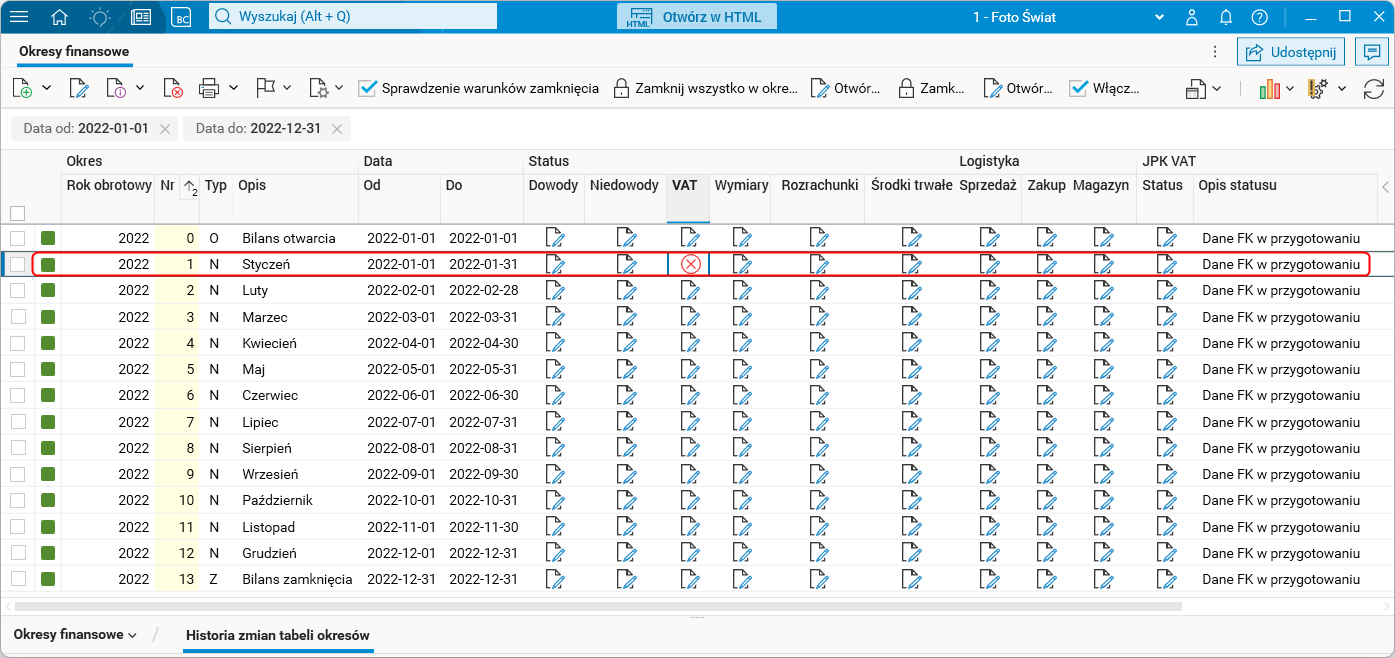Image resolution: width=1395 pixels, height=658 pixels.
Task: Toggle Sprawdzenie warunków zamknięcia checkbox
Action: 367,88
